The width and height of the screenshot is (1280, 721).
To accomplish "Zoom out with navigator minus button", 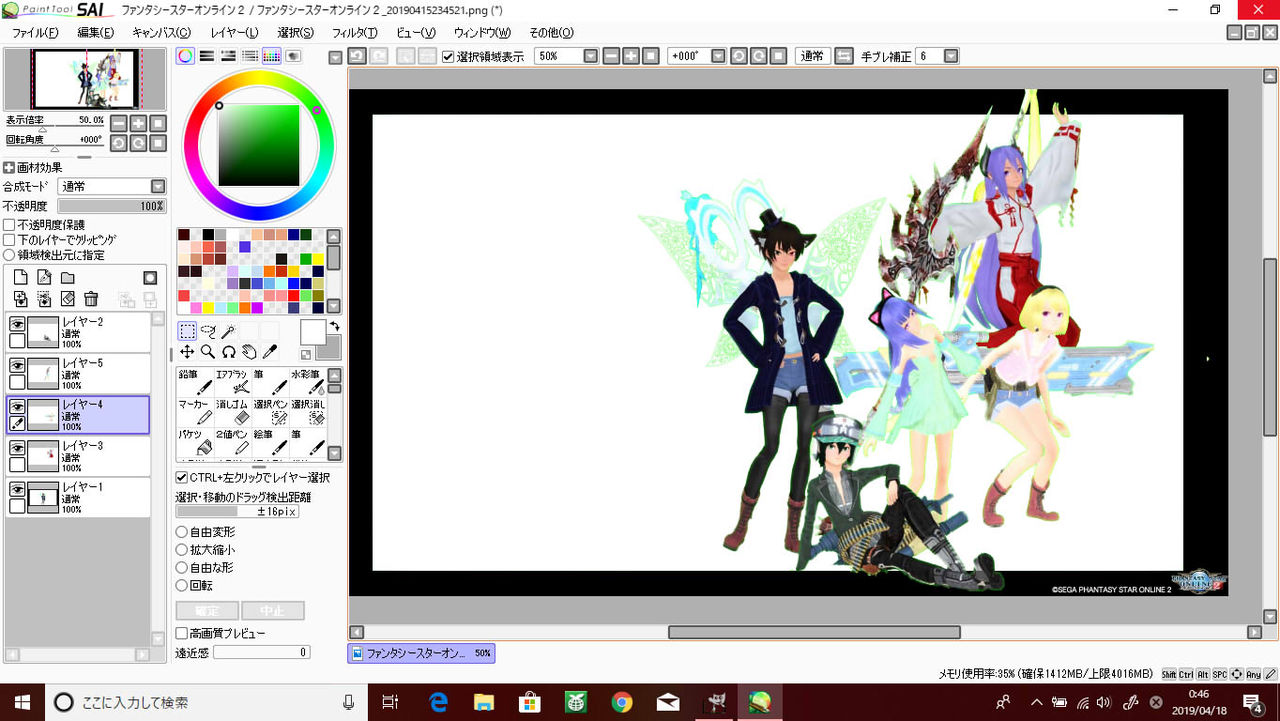I will point(119,123).
